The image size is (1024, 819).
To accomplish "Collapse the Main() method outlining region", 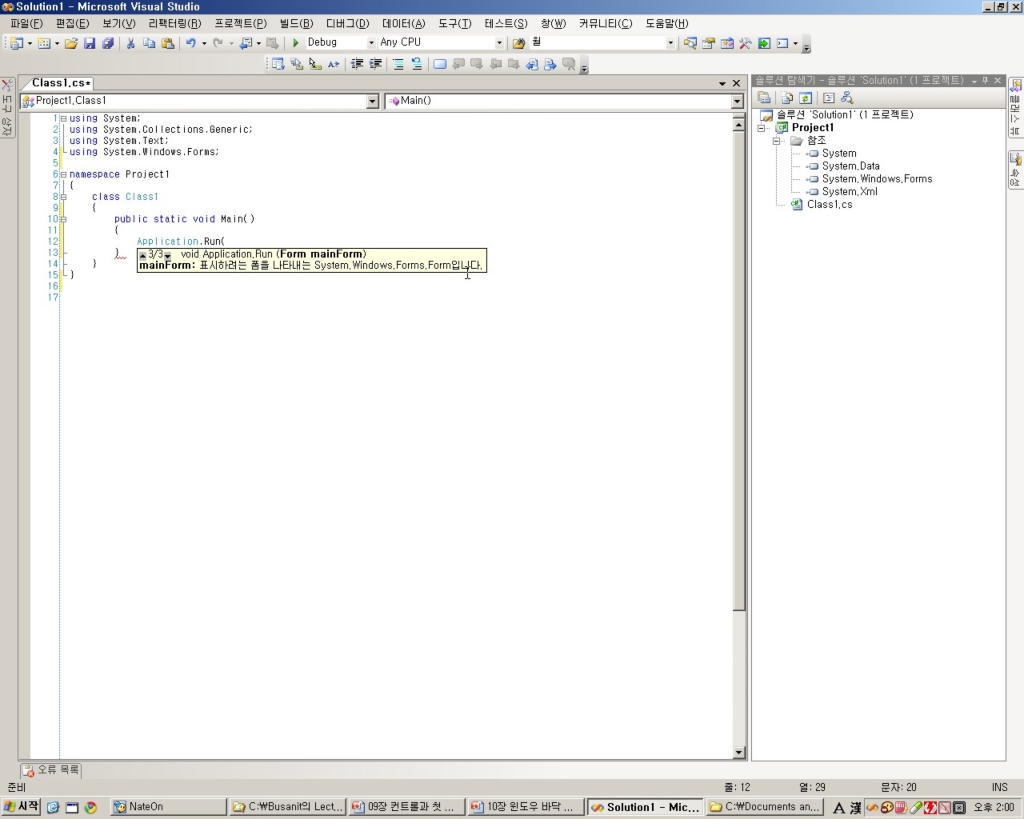I will (x=63, y=219).
